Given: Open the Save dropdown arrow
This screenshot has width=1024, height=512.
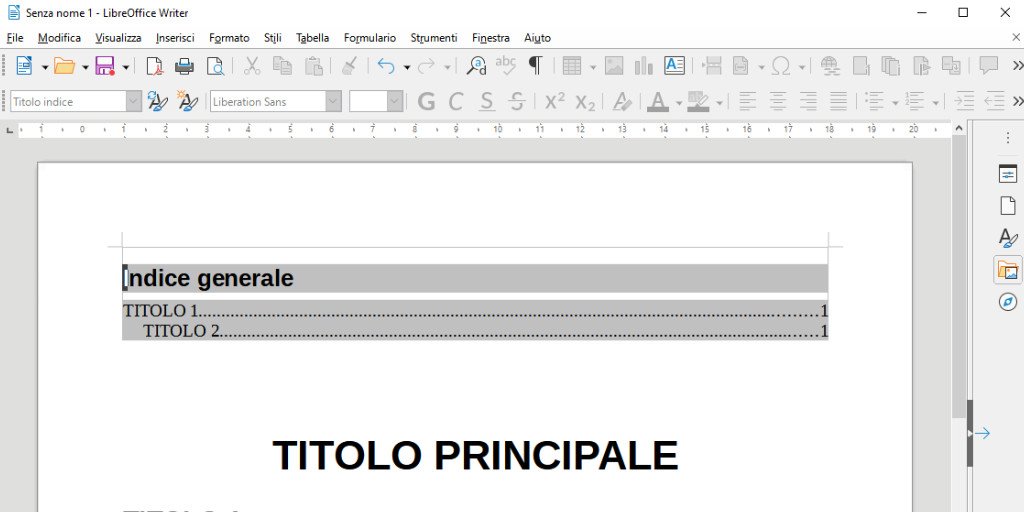Looking at the screenshot, I should (x=125, y=67).
